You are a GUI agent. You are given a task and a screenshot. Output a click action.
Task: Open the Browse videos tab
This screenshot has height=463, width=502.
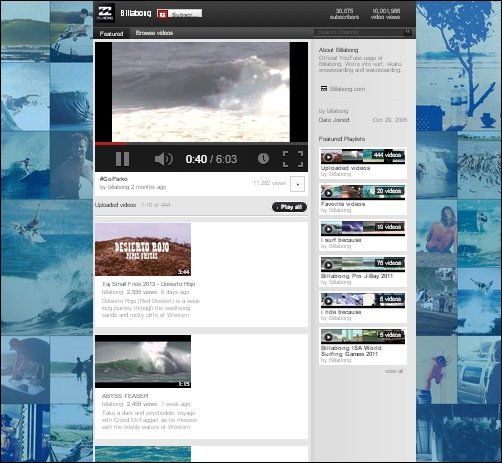click(154, 33)
